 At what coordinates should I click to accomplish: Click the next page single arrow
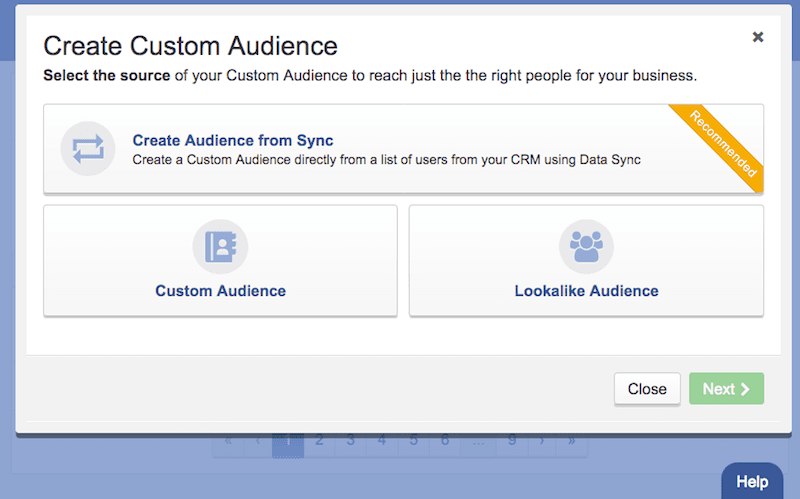pyautogui.click(x=542, y=440)
